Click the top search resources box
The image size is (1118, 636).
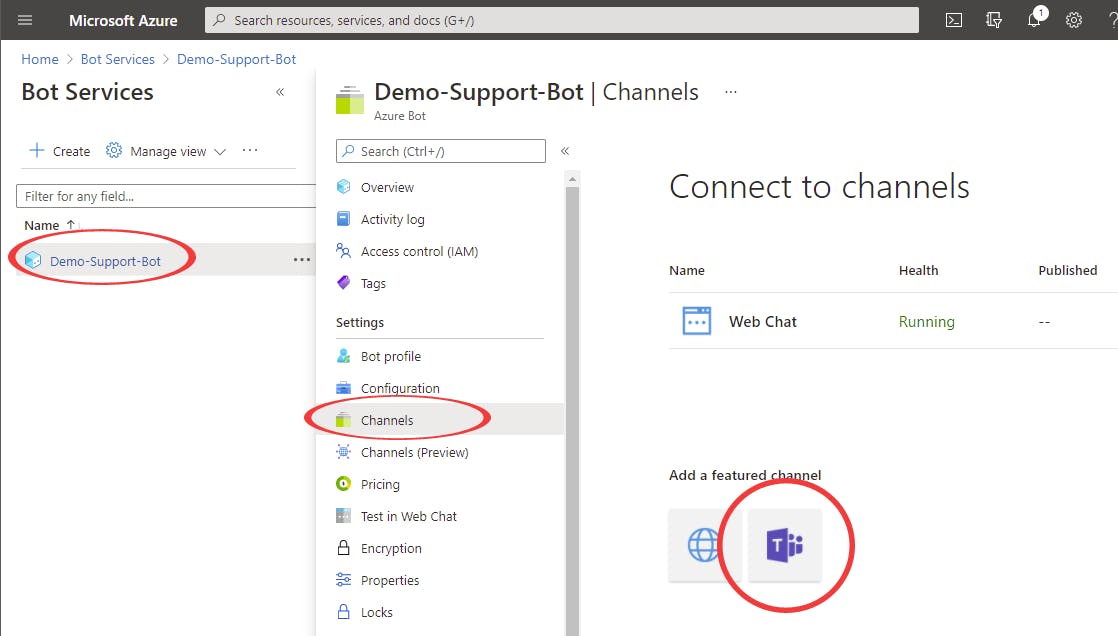[x=561, y=20]
